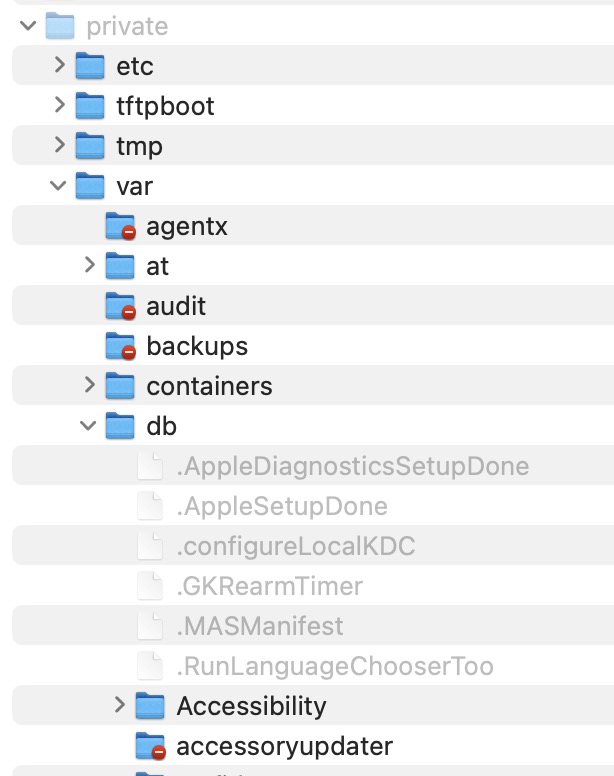Collapse the var folder

coord(58,186)
